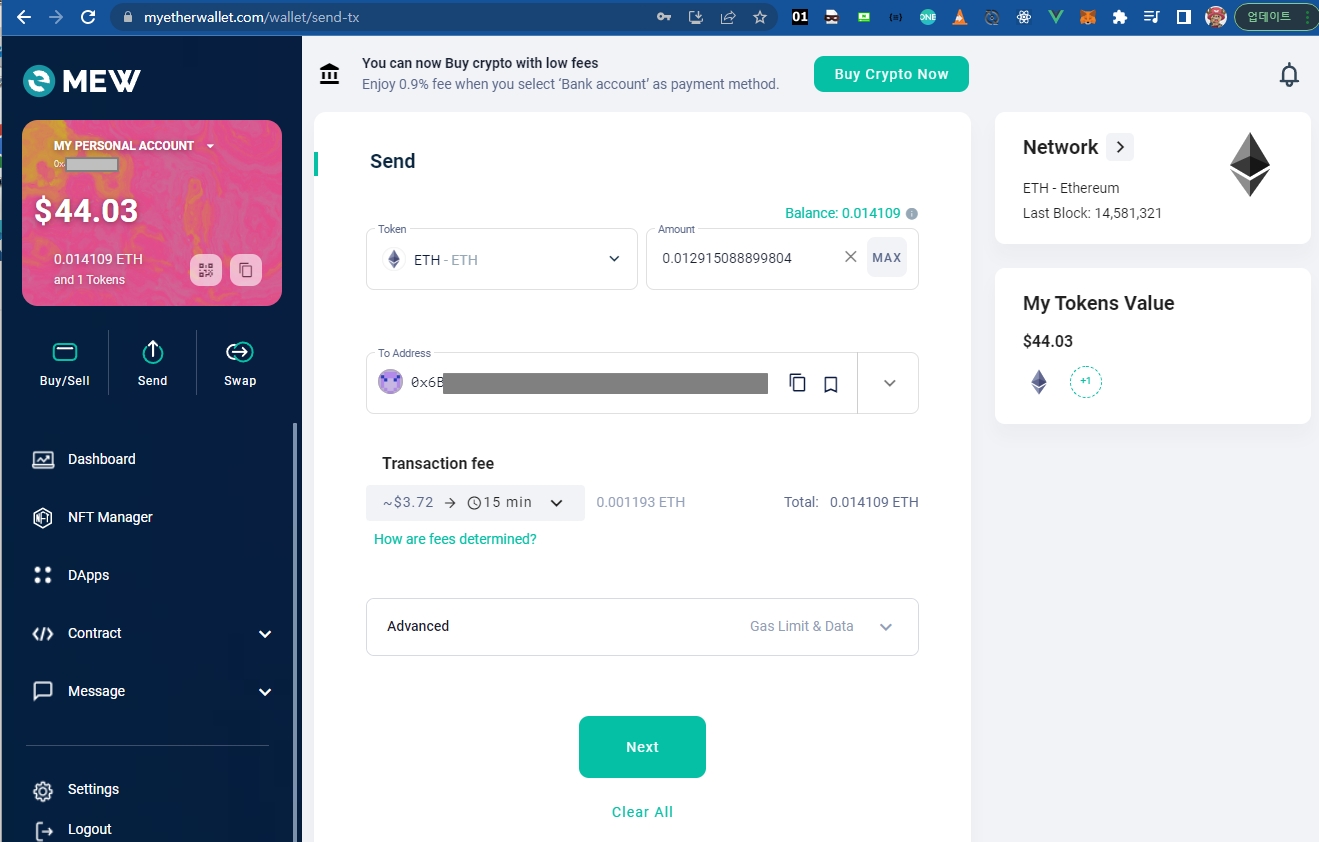The height and width of the screenshot is (842, 1319).
Task: Open the notifications bell
Action: (1290, 75)
